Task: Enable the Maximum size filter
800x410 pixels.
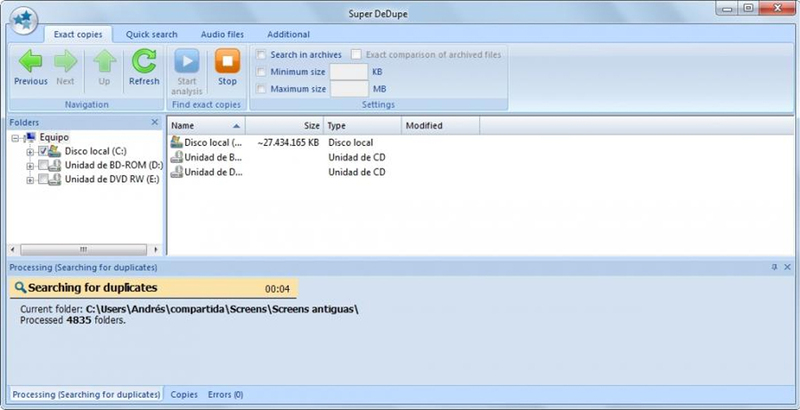Action: point(261,89)
